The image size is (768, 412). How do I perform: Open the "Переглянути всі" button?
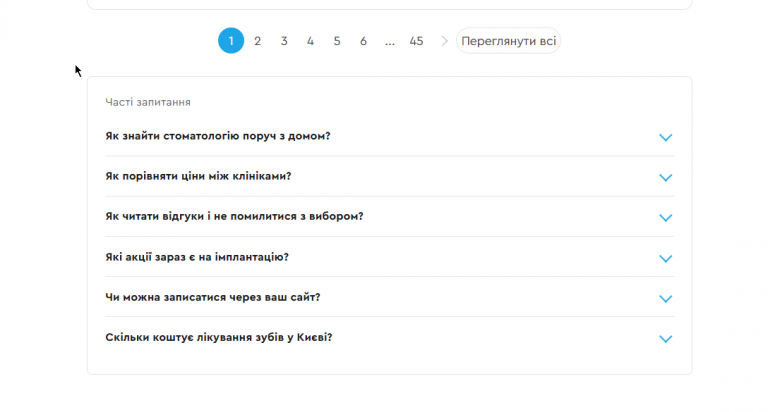pyautogui.click(x=508, y=41)
